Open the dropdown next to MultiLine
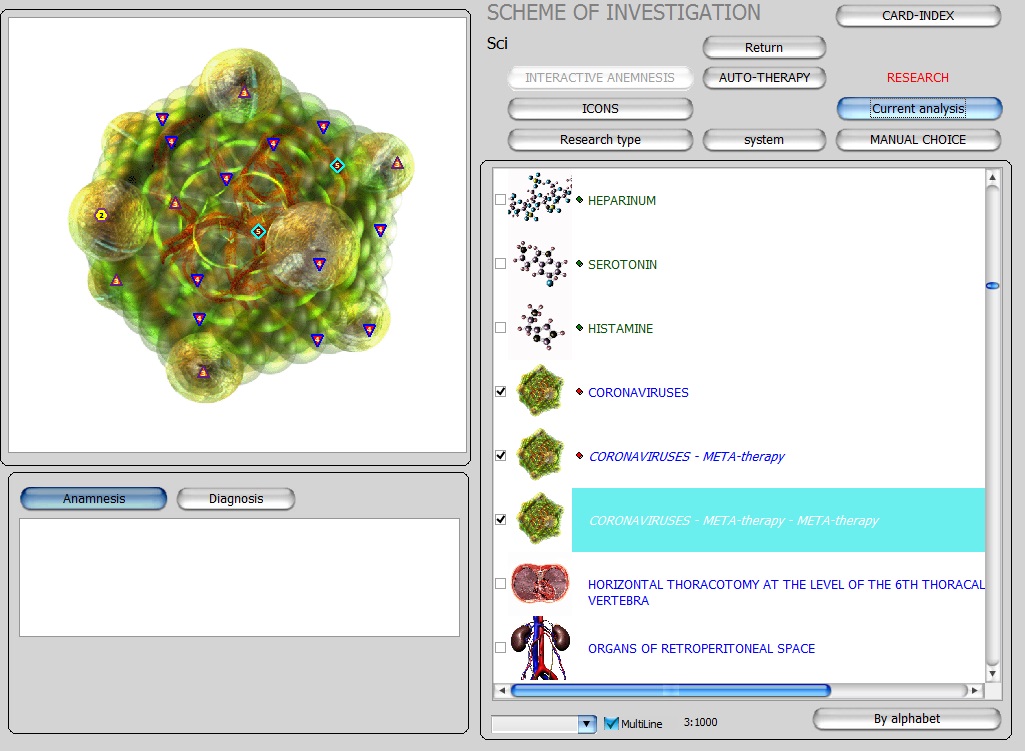1025x751 pixels. coord(586,723)
